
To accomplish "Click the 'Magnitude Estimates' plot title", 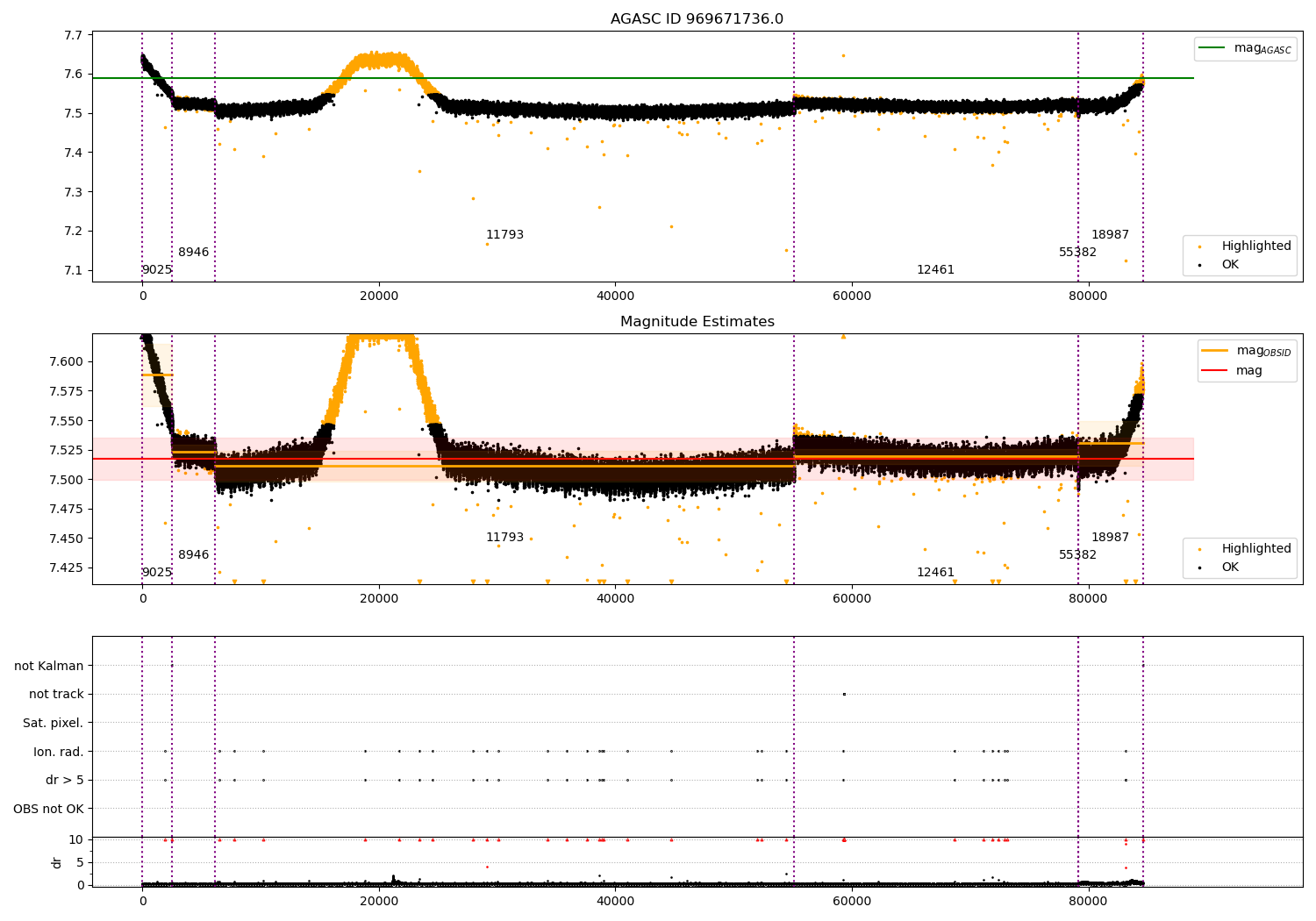I will (697, 322).
